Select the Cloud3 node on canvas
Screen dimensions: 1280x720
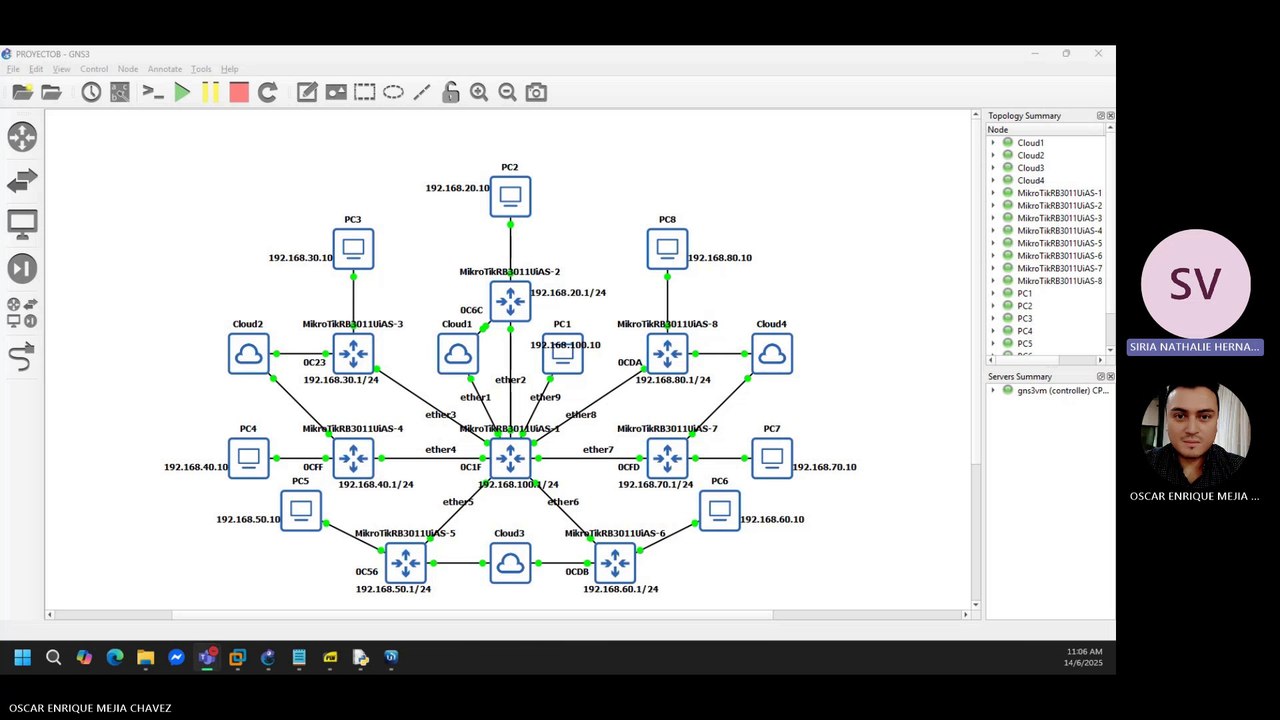click(x=510, y=563)
